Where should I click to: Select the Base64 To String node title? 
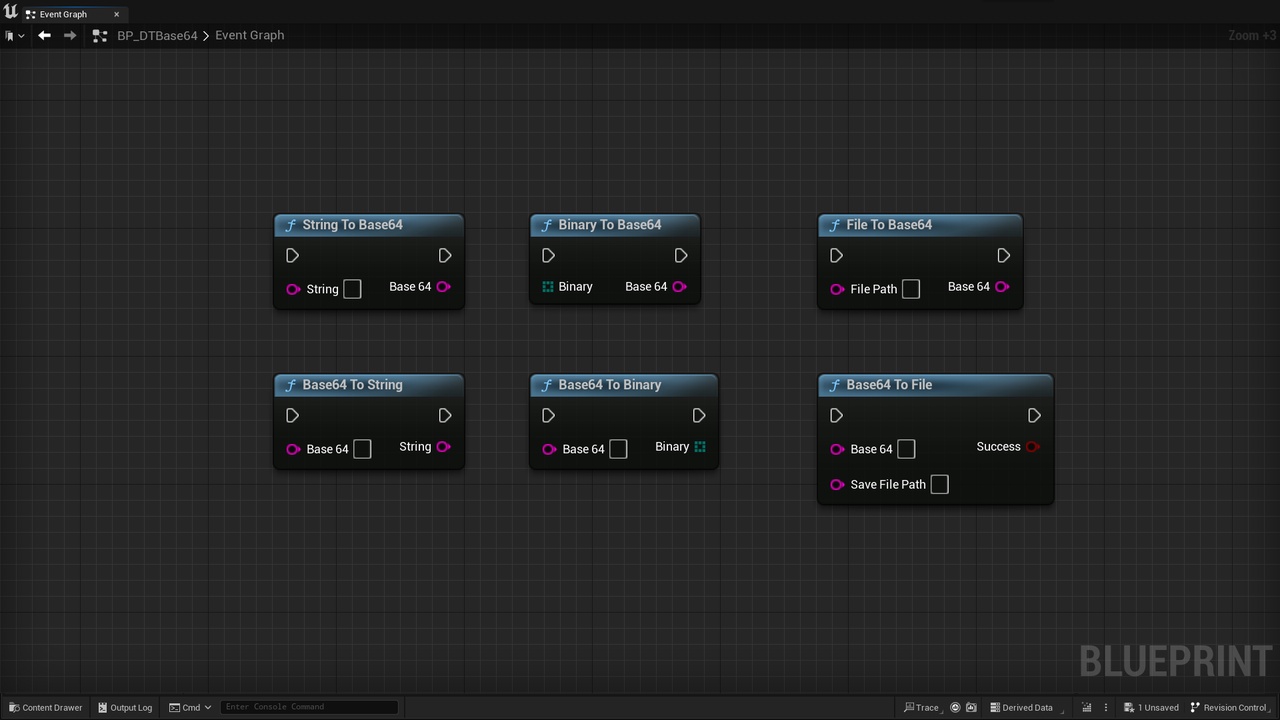(352, 385)
